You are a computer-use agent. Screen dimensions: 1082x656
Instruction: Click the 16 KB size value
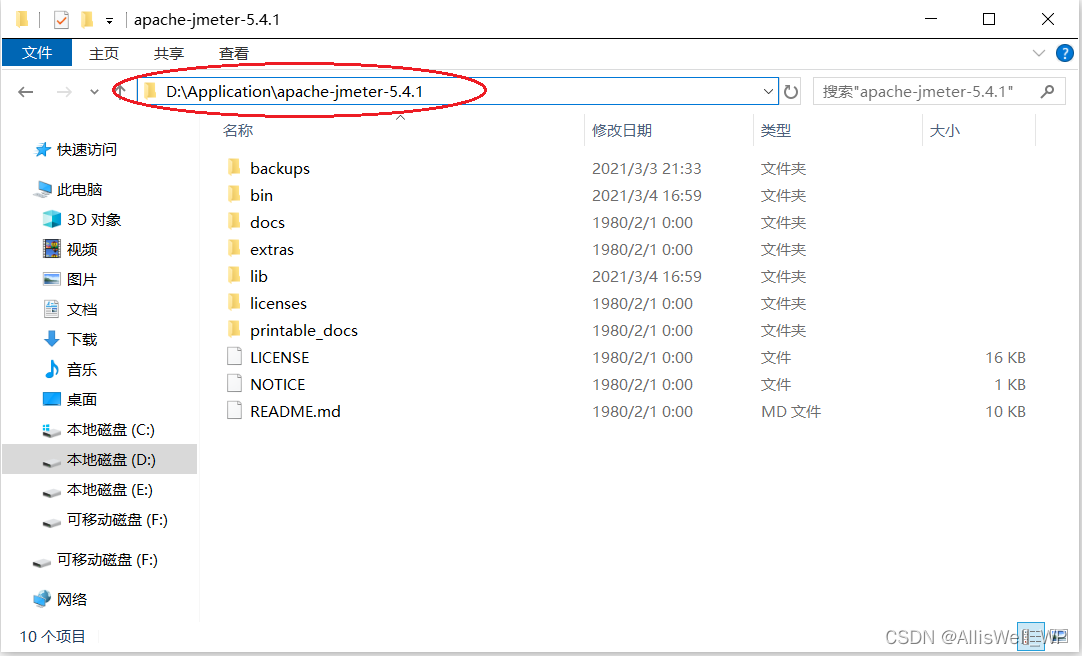pyautogui.click(x=1005, y=357)
